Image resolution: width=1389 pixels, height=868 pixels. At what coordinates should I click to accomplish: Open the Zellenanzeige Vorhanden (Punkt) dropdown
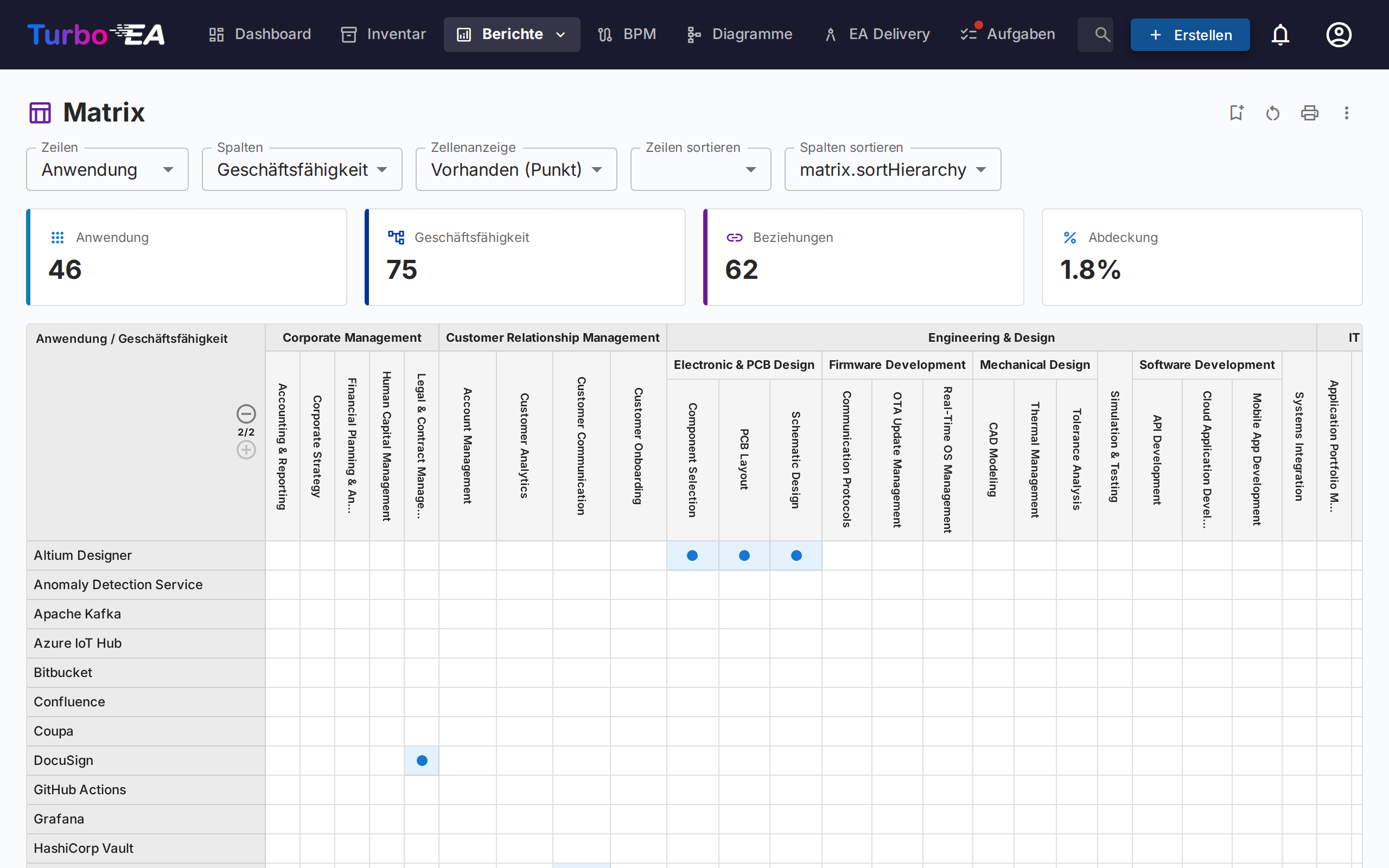tap(516, 169)
